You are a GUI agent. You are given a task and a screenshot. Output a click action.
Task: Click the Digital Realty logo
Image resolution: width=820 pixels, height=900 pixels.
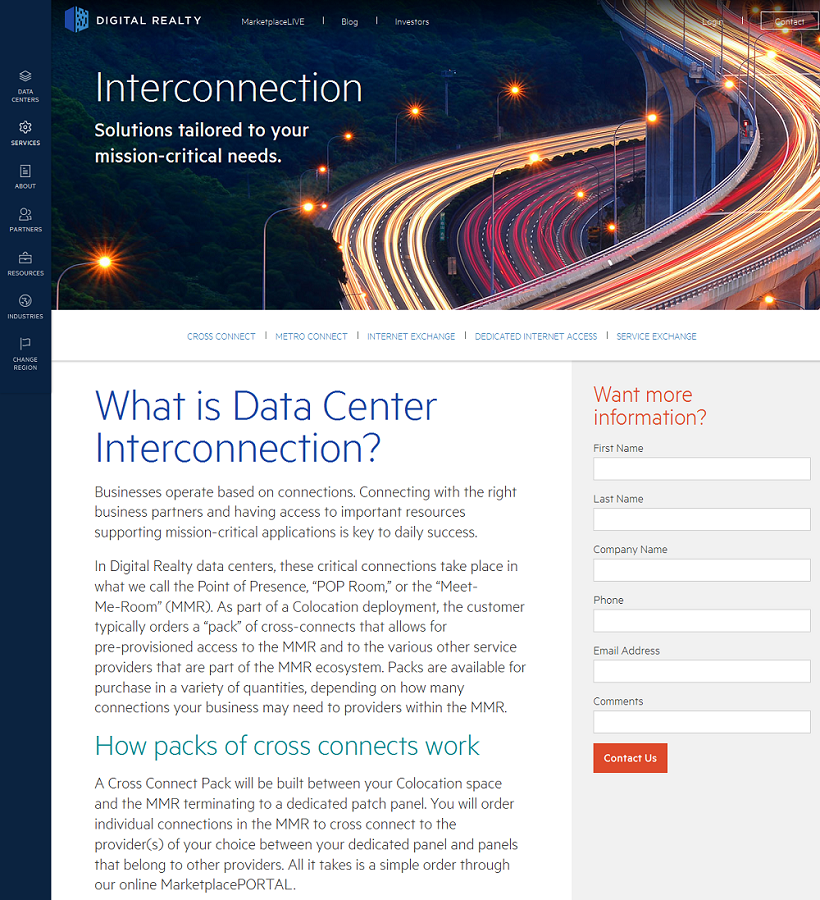(133, 20)
